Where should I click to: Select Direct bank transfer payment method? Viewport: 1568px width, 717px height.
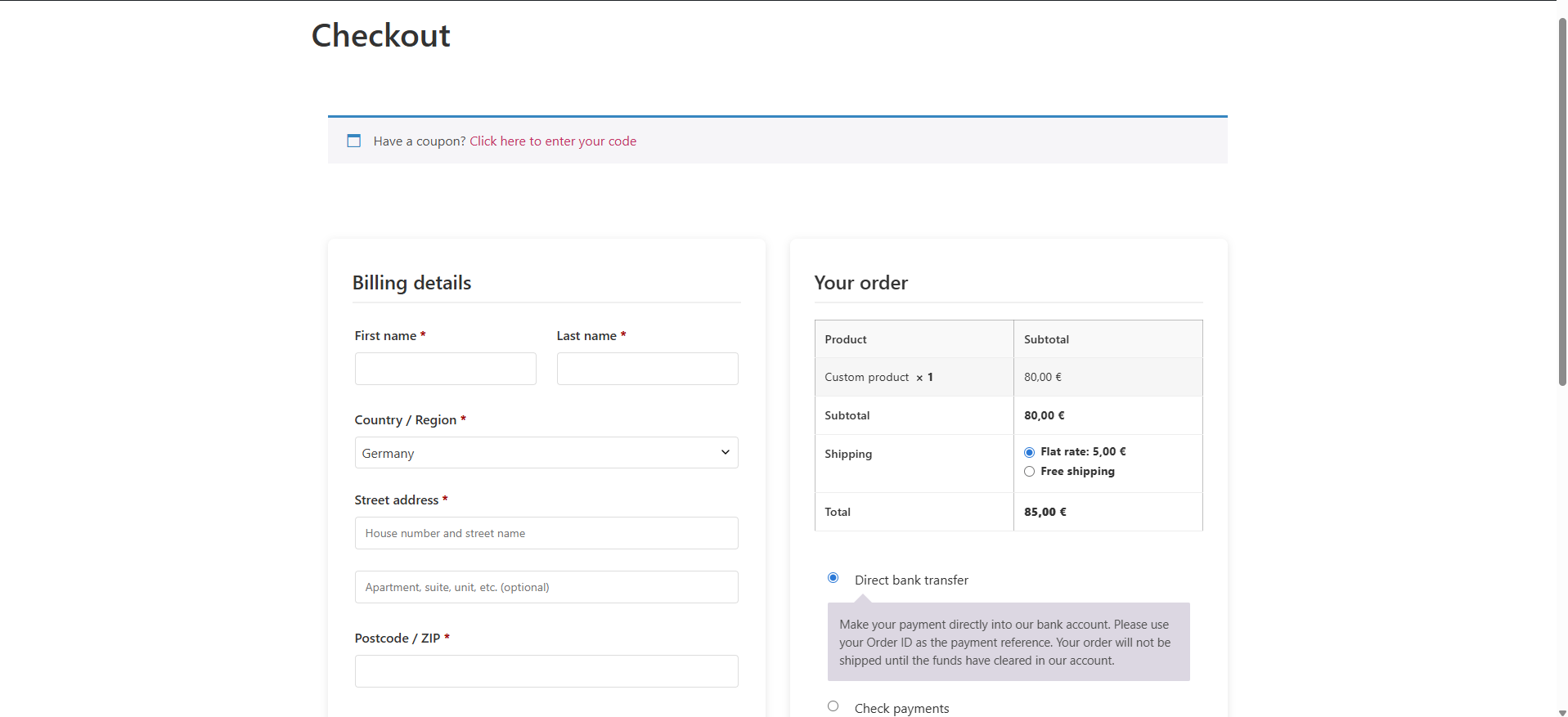coord(833,578)
